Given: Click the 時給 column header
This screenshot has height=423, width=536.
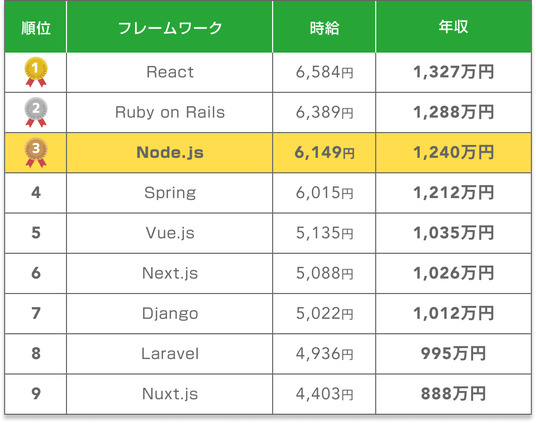Looking at the screenshot, I should click(x=324, y=27).
